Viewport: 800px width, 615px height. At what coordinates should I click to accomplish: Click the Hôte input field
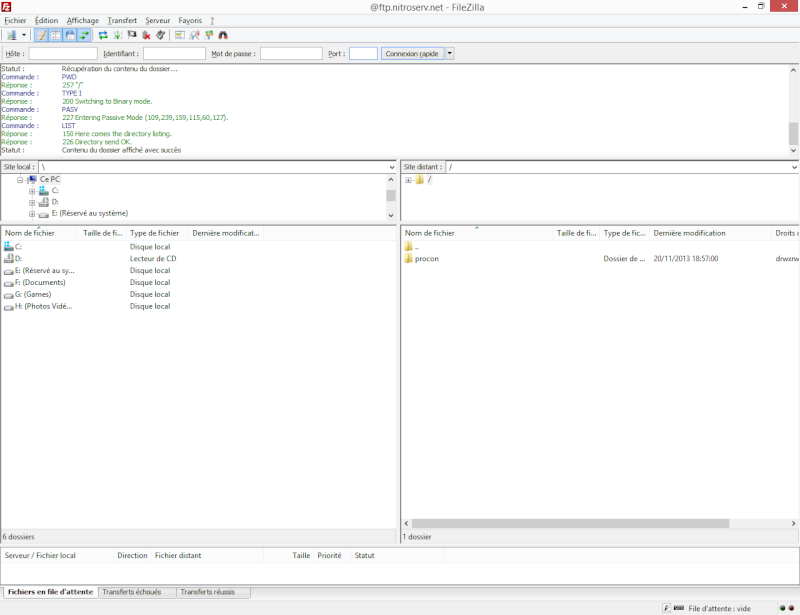tap(63, 54)
